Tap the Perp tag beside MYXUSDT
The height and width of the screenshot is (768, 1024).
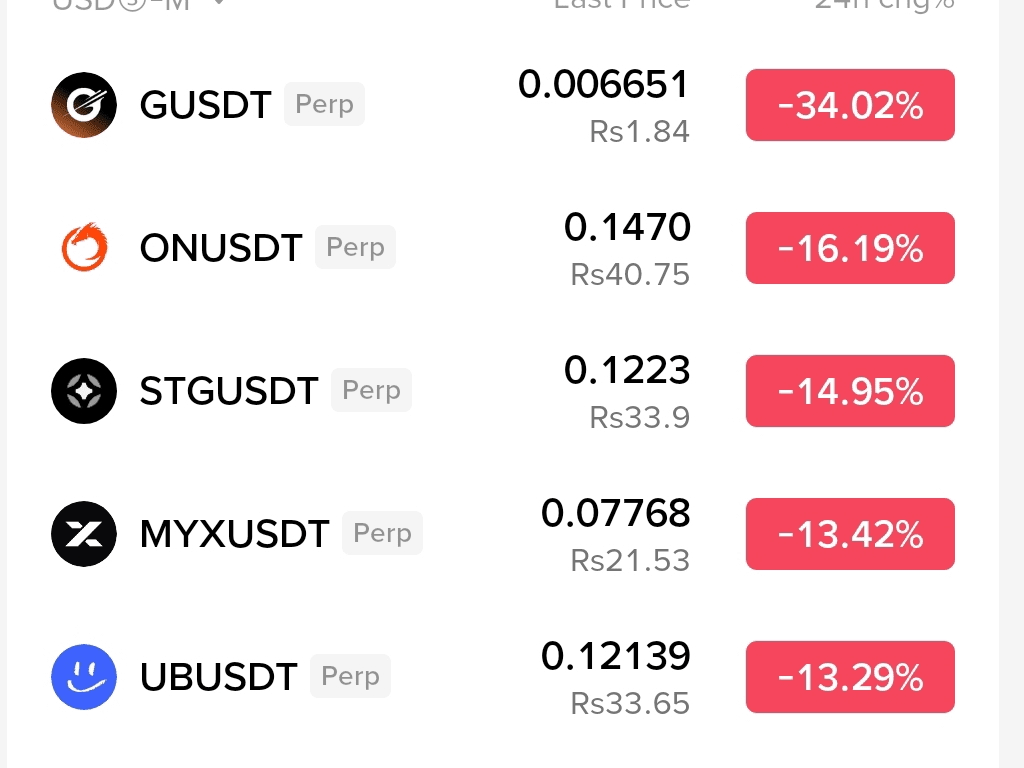pyautogui.click(x=382, y=533)
